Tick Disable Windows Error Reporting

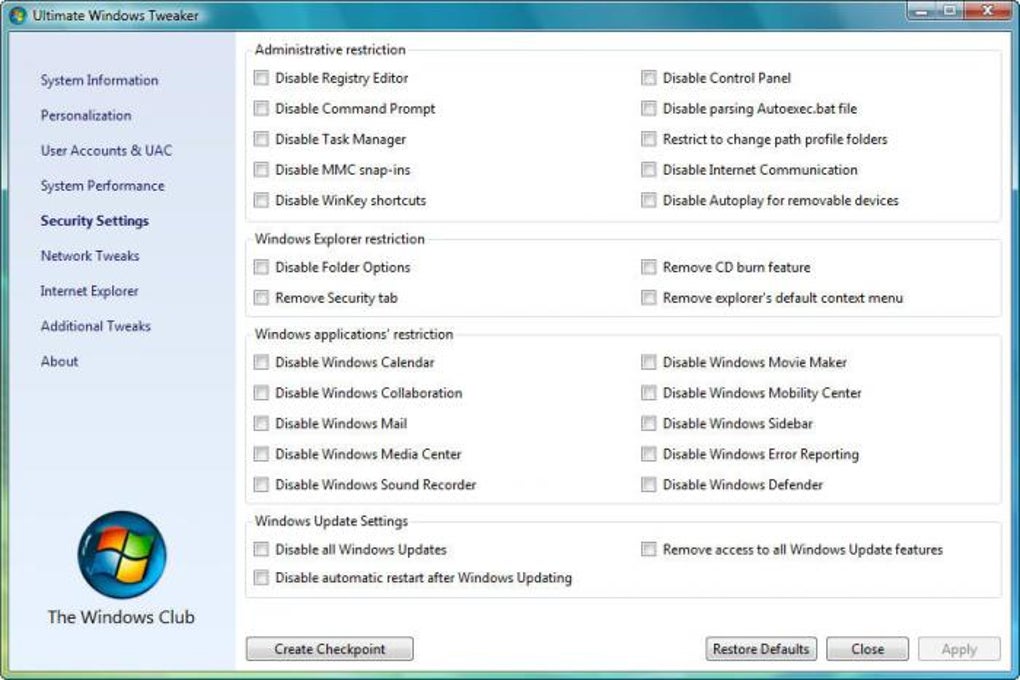tap(649, 454)
